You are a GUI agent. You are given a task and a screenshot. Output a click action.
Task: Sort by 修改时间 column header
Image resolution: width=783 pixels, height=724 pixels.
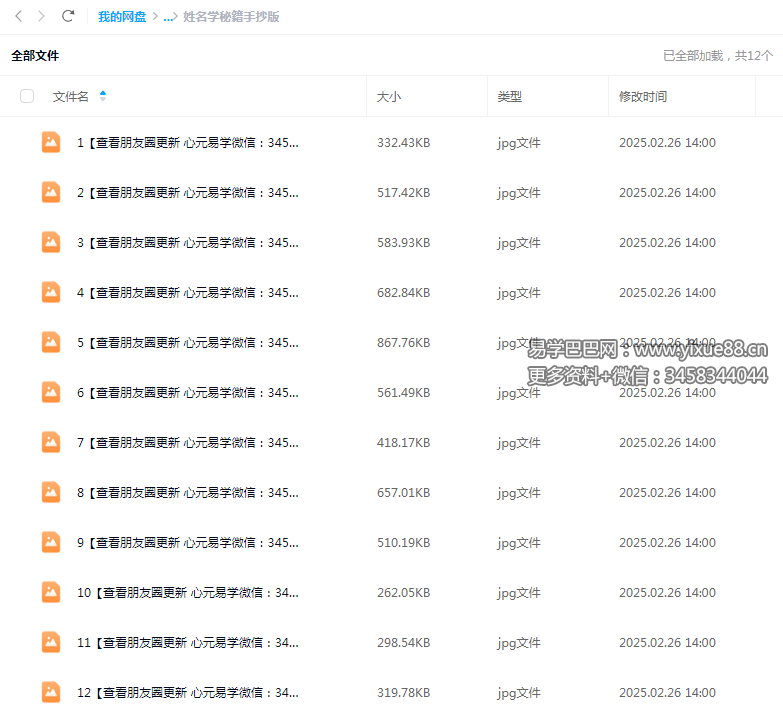642,97
